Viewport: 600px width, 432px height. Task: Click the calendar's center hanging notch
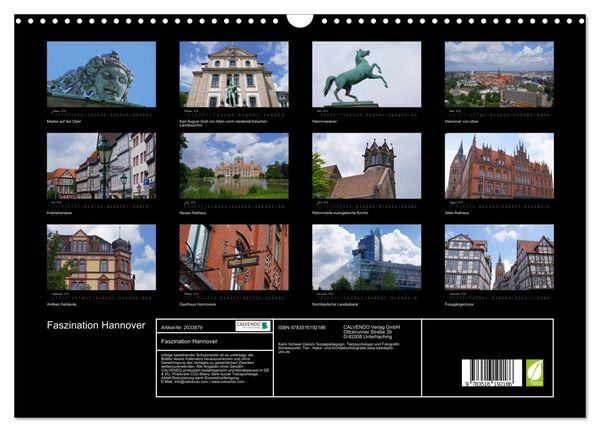coord(300,21)
